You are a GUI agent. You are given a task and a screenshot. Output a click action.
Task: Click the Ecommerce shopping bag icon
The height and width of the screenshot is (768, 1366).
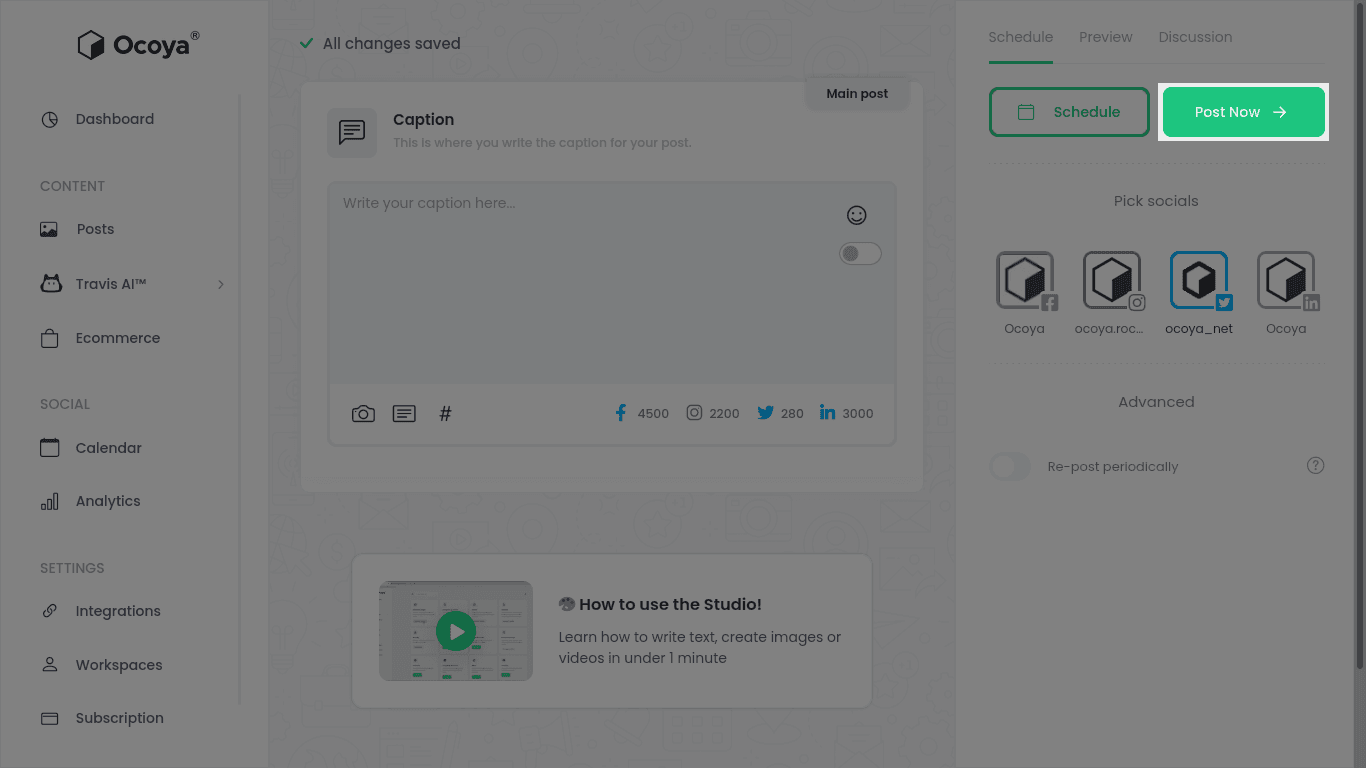[49, 338]
